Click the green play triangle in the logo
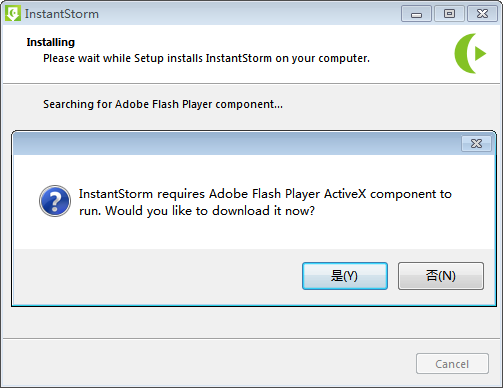 [x=481, y=54]
